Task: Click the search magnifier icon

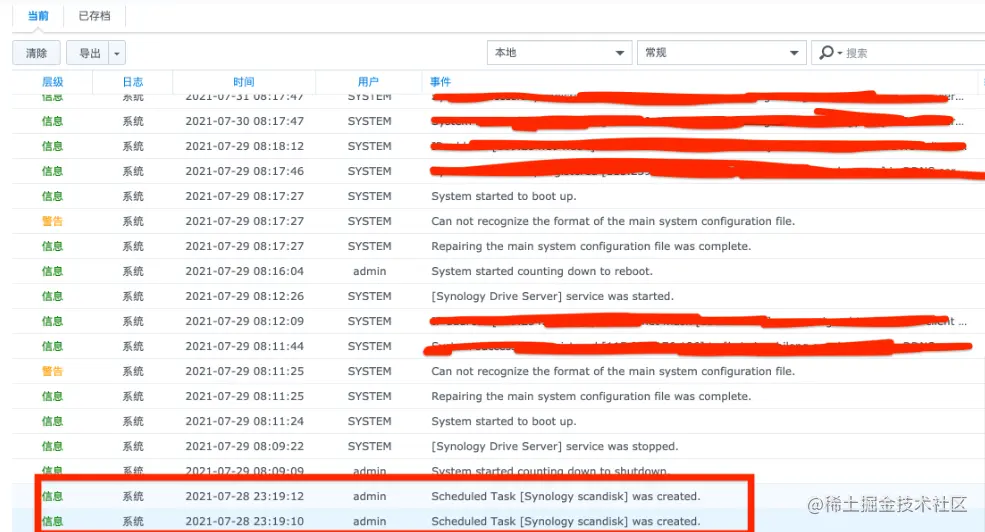Action: [827, 53]
